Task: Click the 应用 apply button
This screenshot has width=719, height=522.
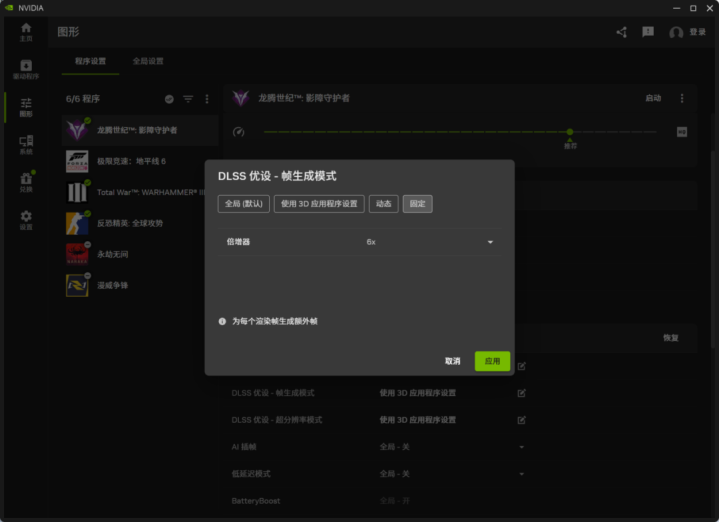Action: coord(492,361)
